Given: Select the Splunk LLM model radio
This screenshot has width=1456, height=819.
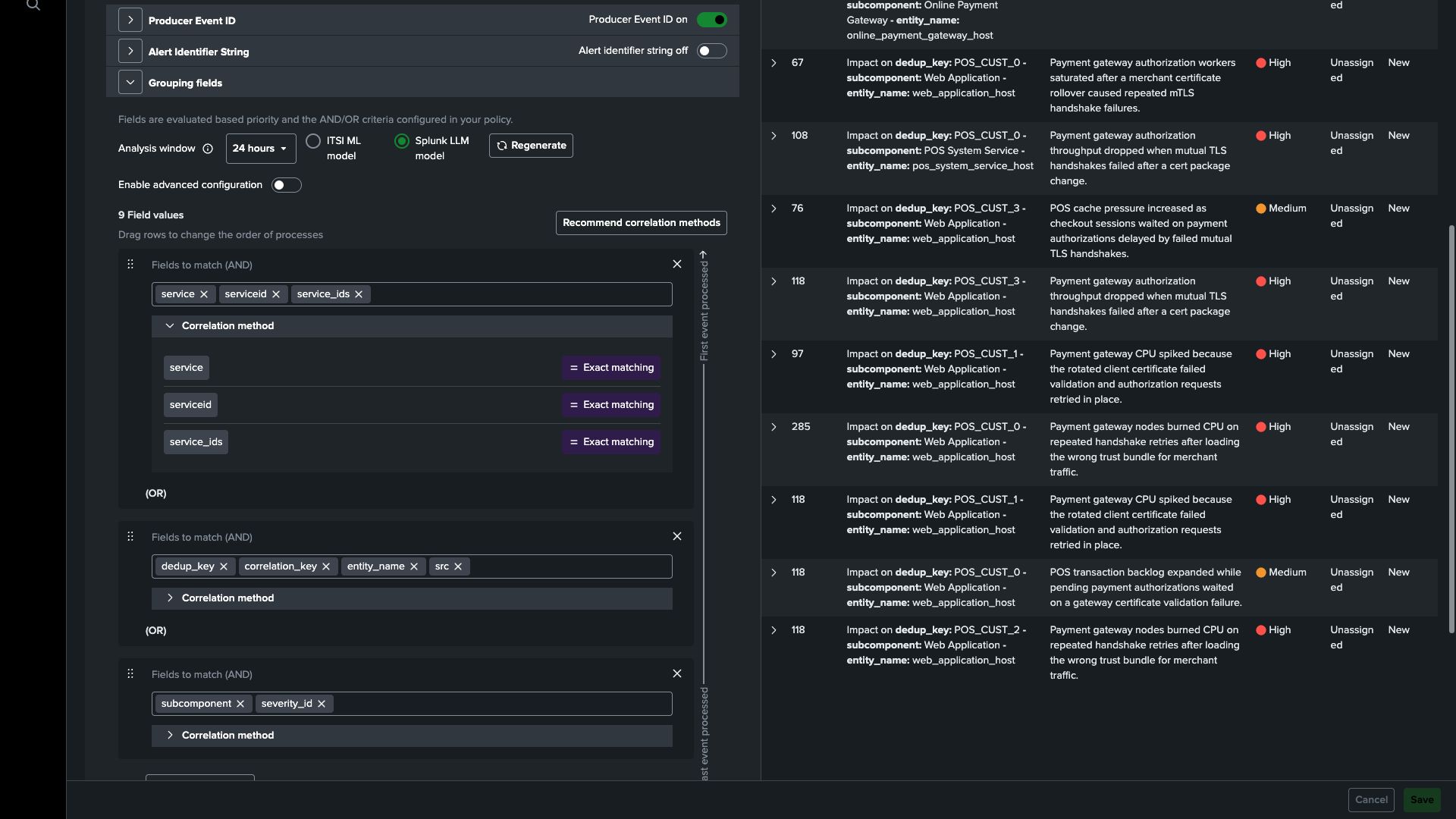Looking at the screenshot, I should (x=402, y=141).
